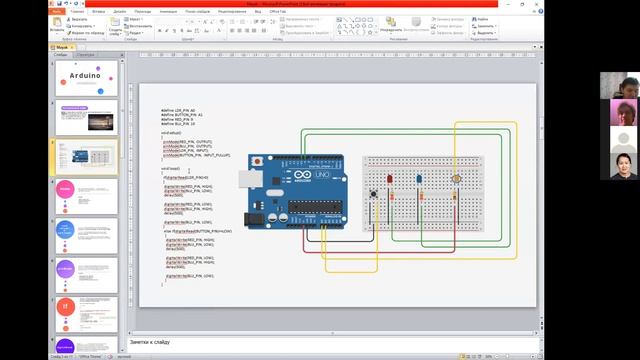The height and width of the screenshot is (360, 640).
Task: Open the Layout (Макет) dropdown
Action: [x=133, y=19]
